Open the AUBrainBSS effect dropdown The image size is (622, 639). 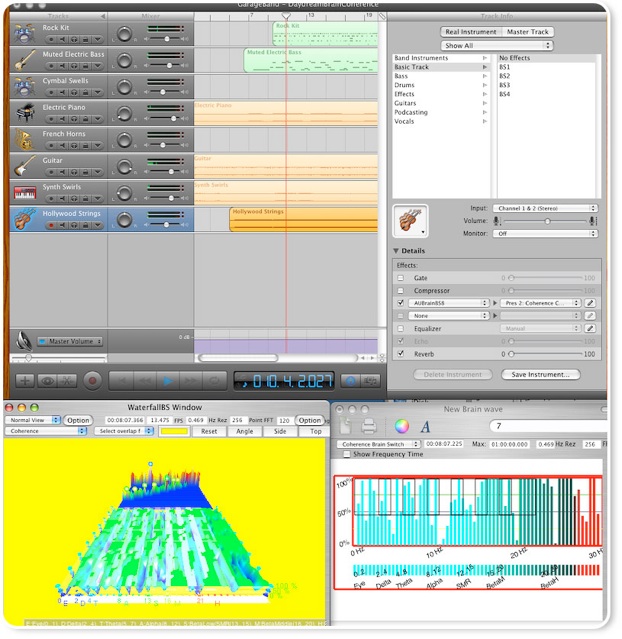tap(449, 303)
